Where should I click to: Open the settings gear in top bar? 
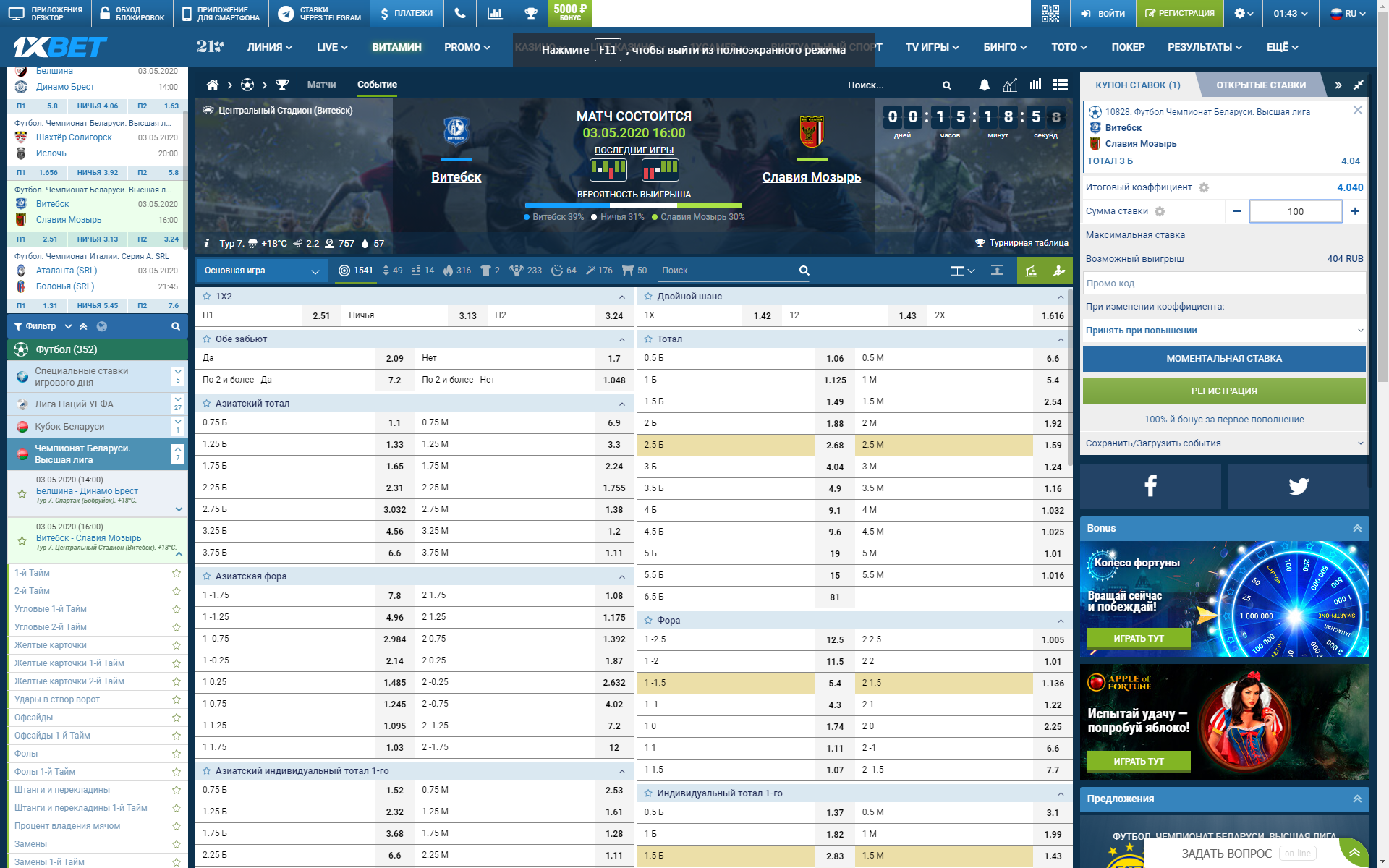[x=1243, y=13]
